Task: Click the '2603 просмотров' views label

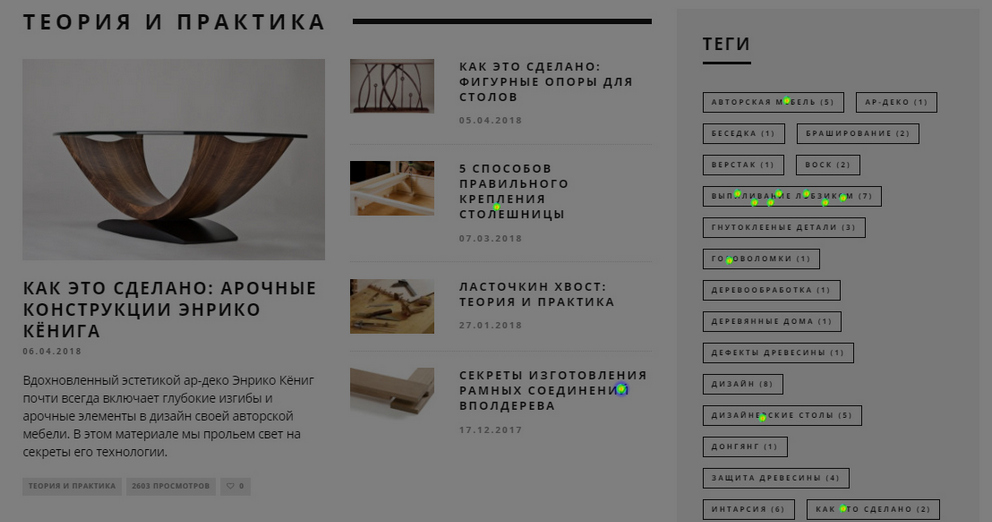Action: click(x=171, y=486)
